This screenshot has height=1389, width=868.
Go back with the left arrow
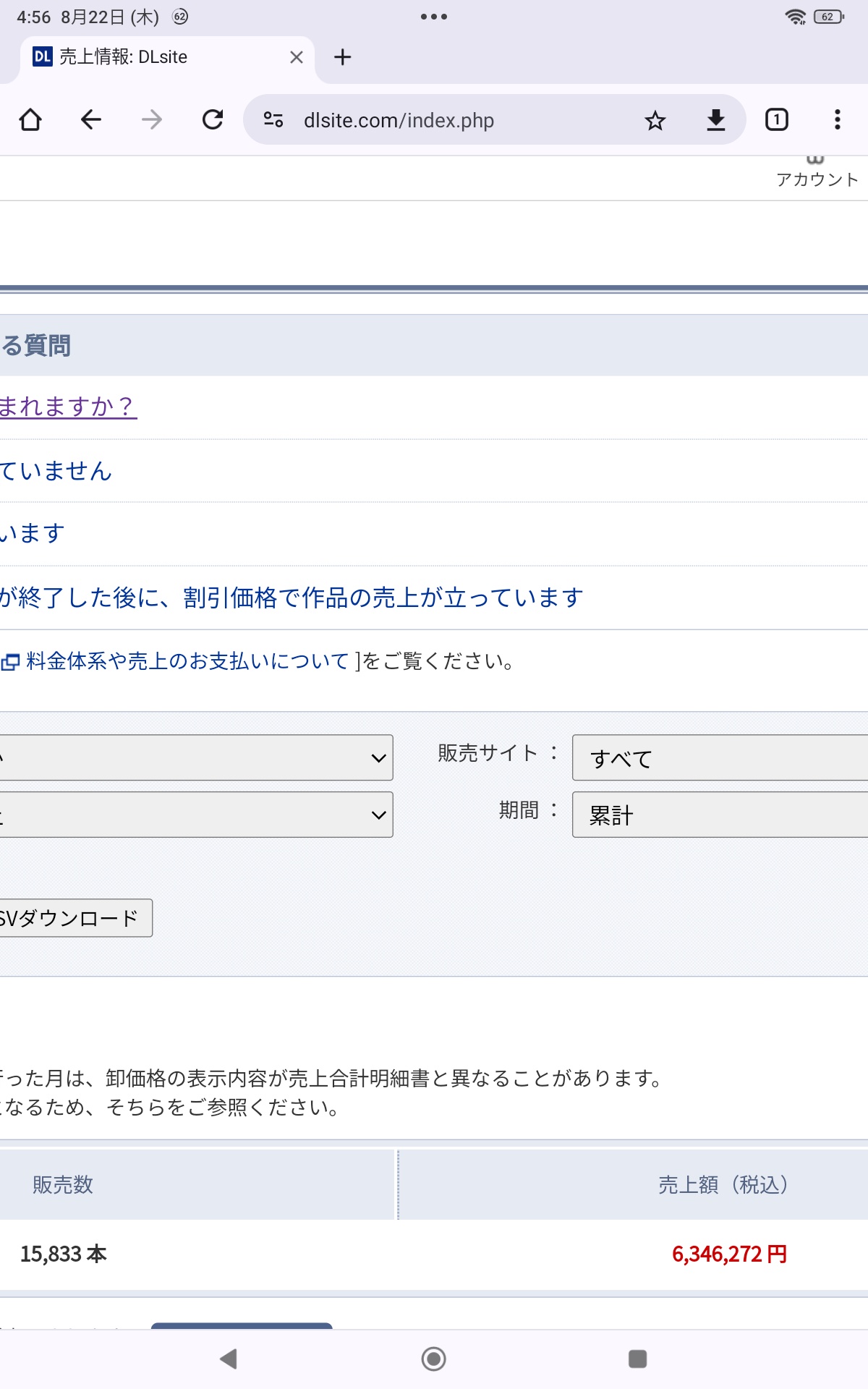click(x=91, y=119)
